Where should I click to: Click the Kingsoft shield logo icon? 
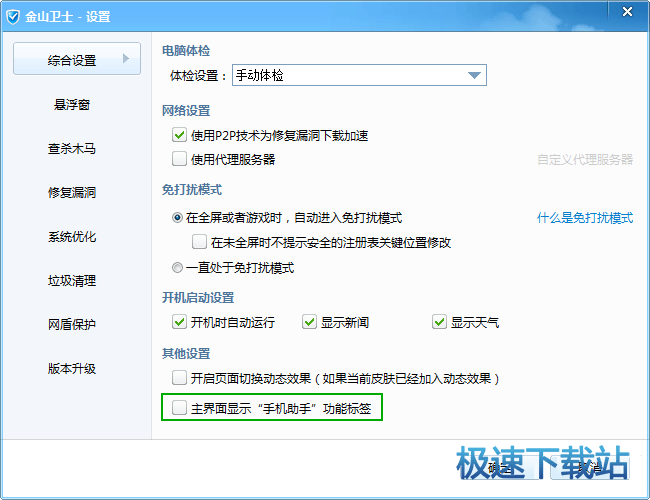13,17
